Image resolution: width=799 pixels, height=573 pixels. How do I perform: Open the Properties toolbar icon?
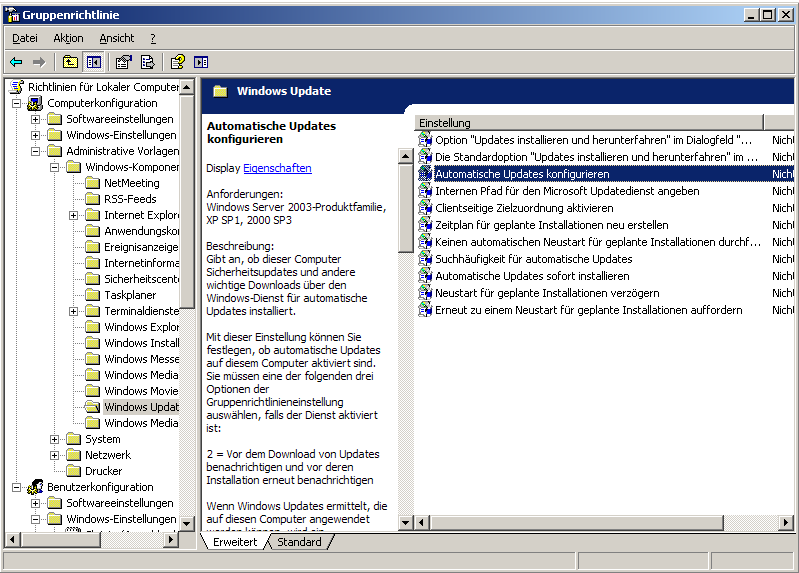coord(123,62)
